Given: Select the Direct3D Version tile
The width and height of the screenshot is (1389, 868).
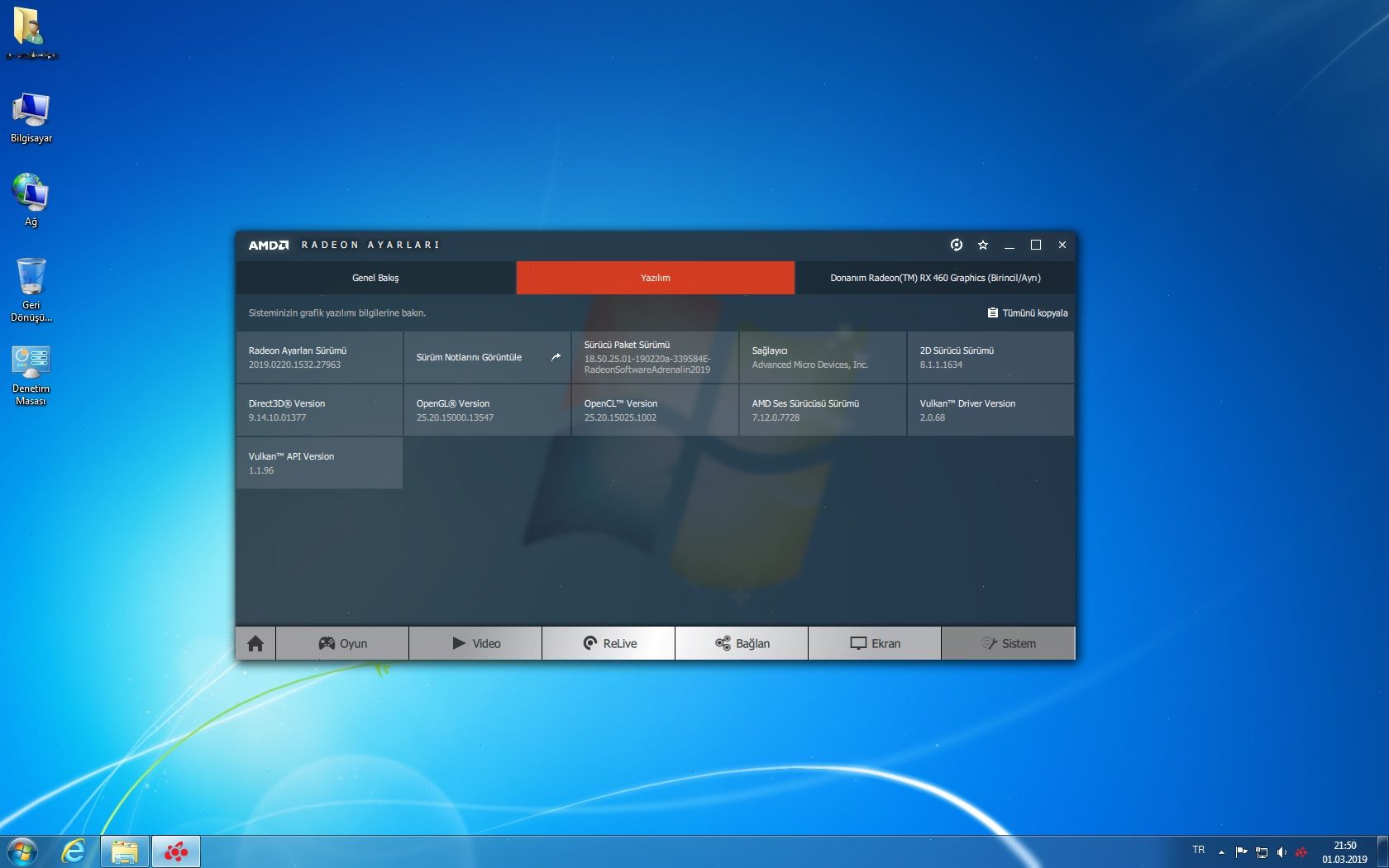Looking at the screenshot, I should [x=319, y=410].
